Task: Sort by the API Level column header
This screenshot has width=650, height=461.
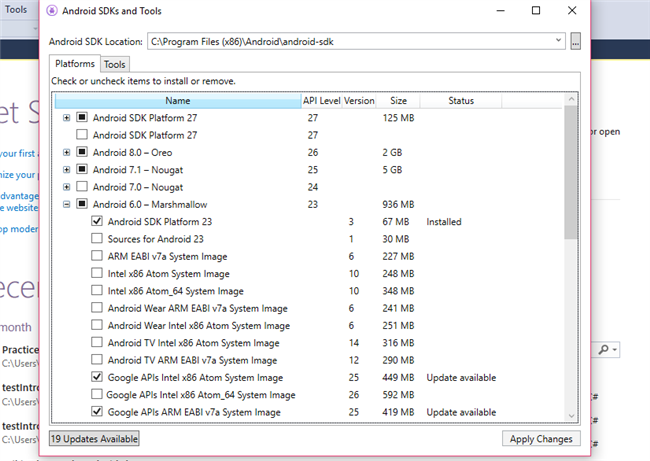Action: click(321, 101)
